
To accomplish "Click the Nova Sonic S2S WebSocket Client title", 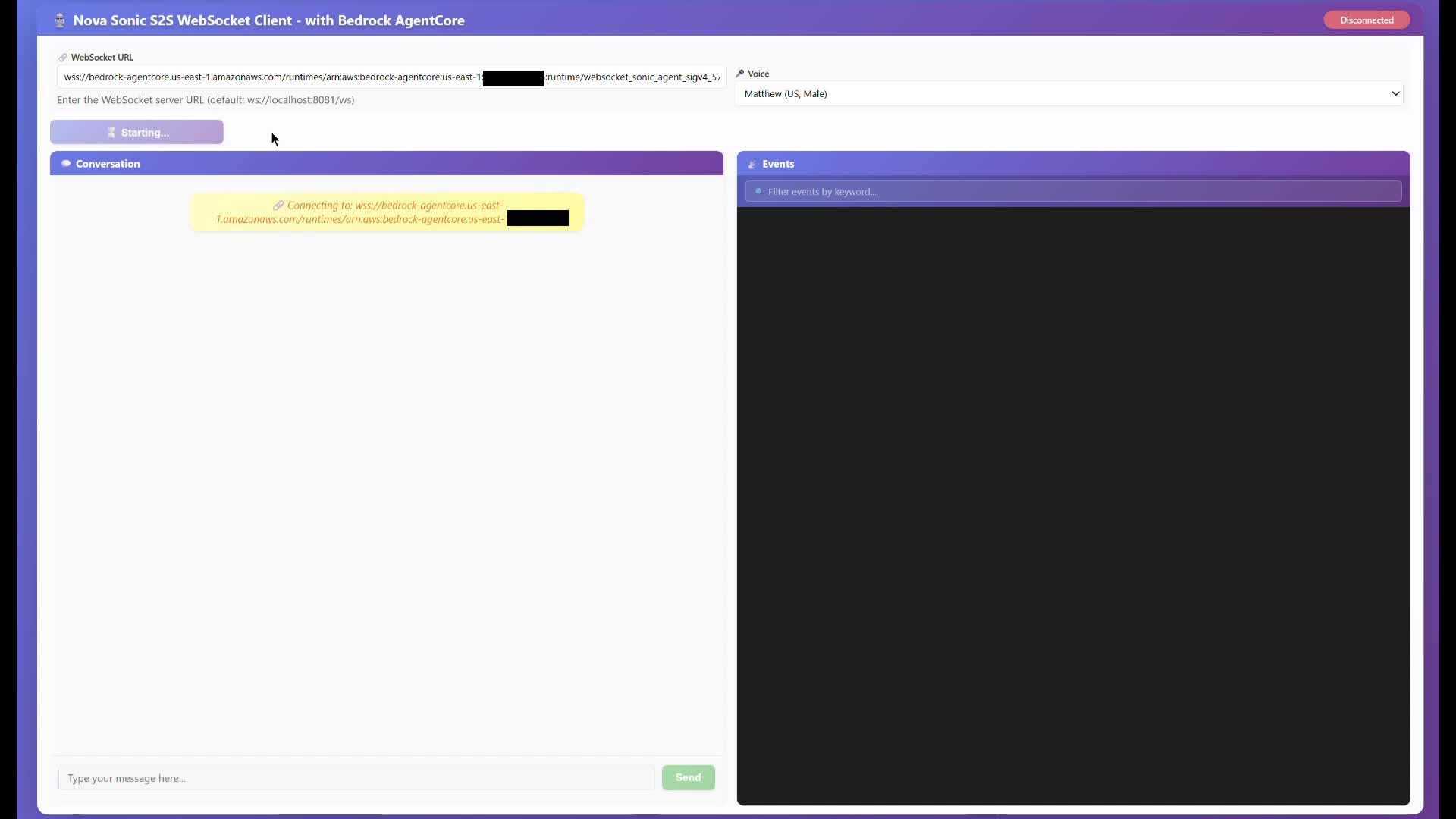I will tap(268, 20).
